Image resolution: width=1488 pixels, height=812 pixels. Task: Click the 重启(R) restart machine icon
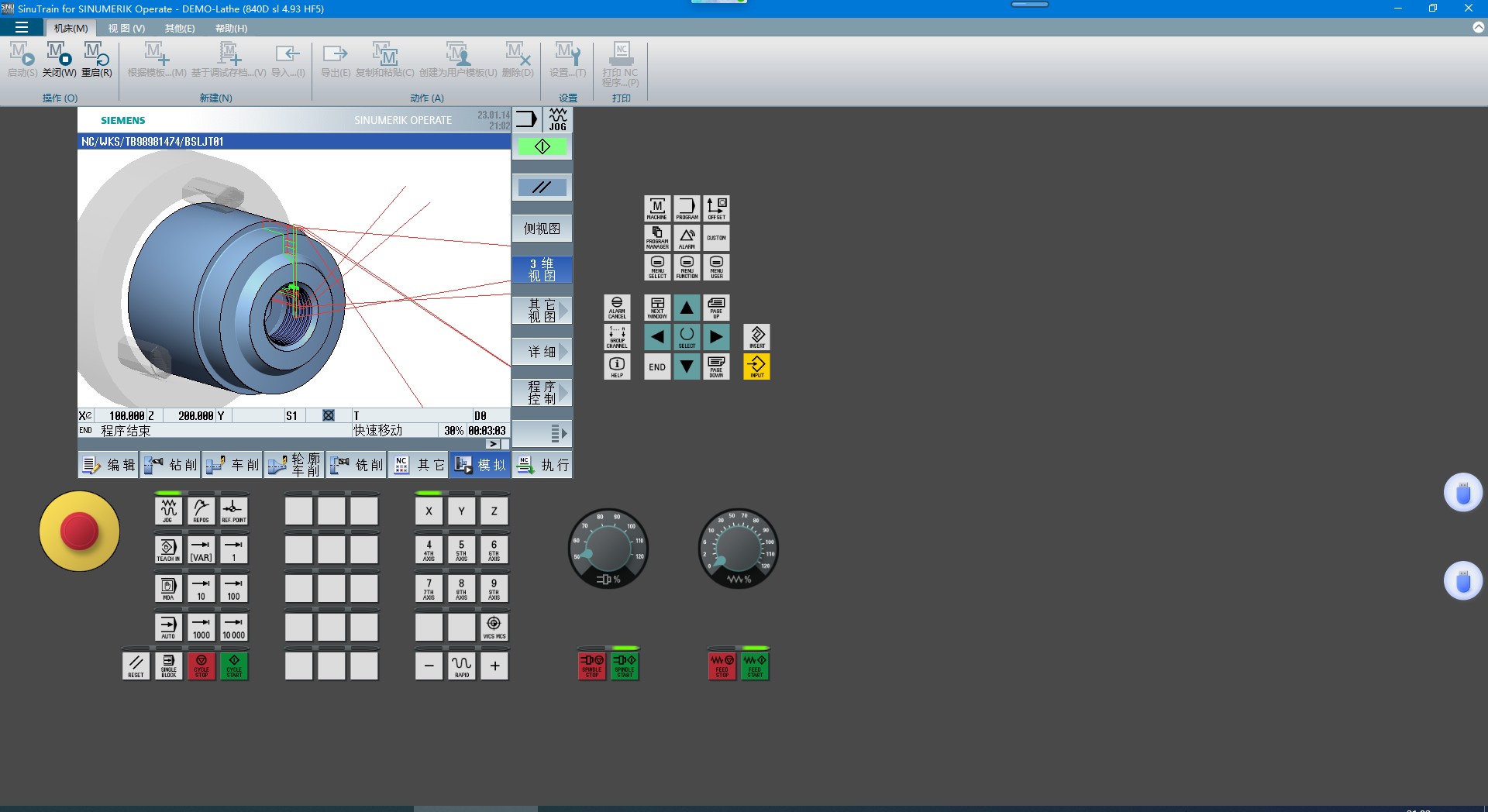(97, 60)
